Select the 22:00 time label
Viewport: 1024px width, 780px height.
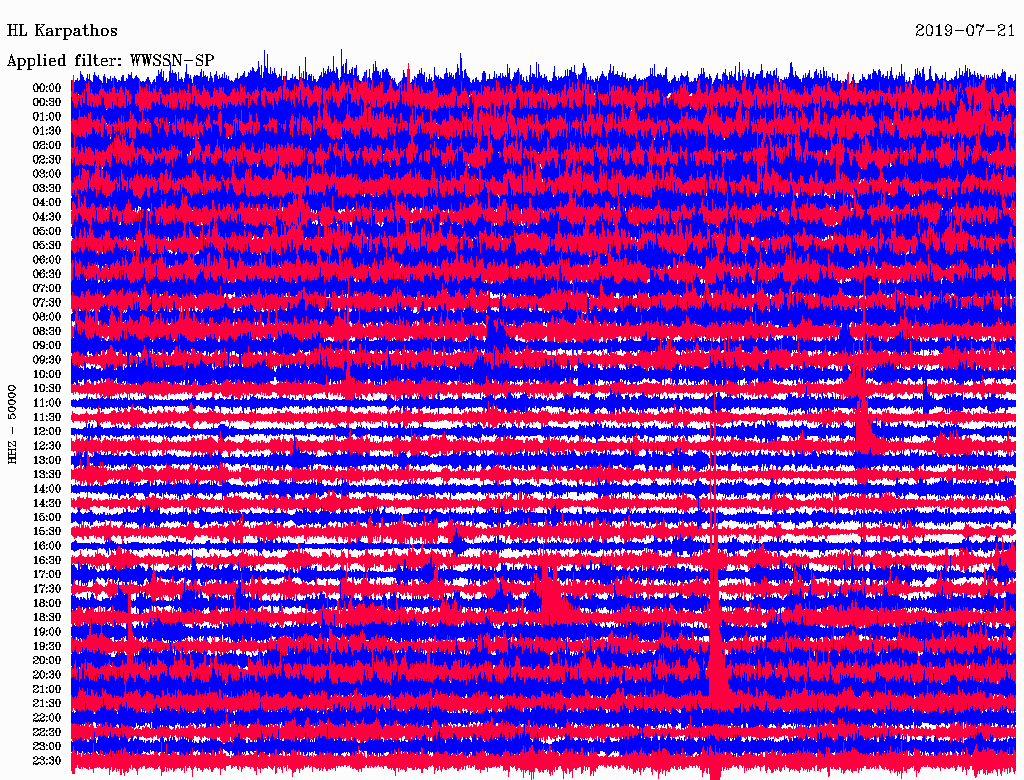[x=47, y=718]
